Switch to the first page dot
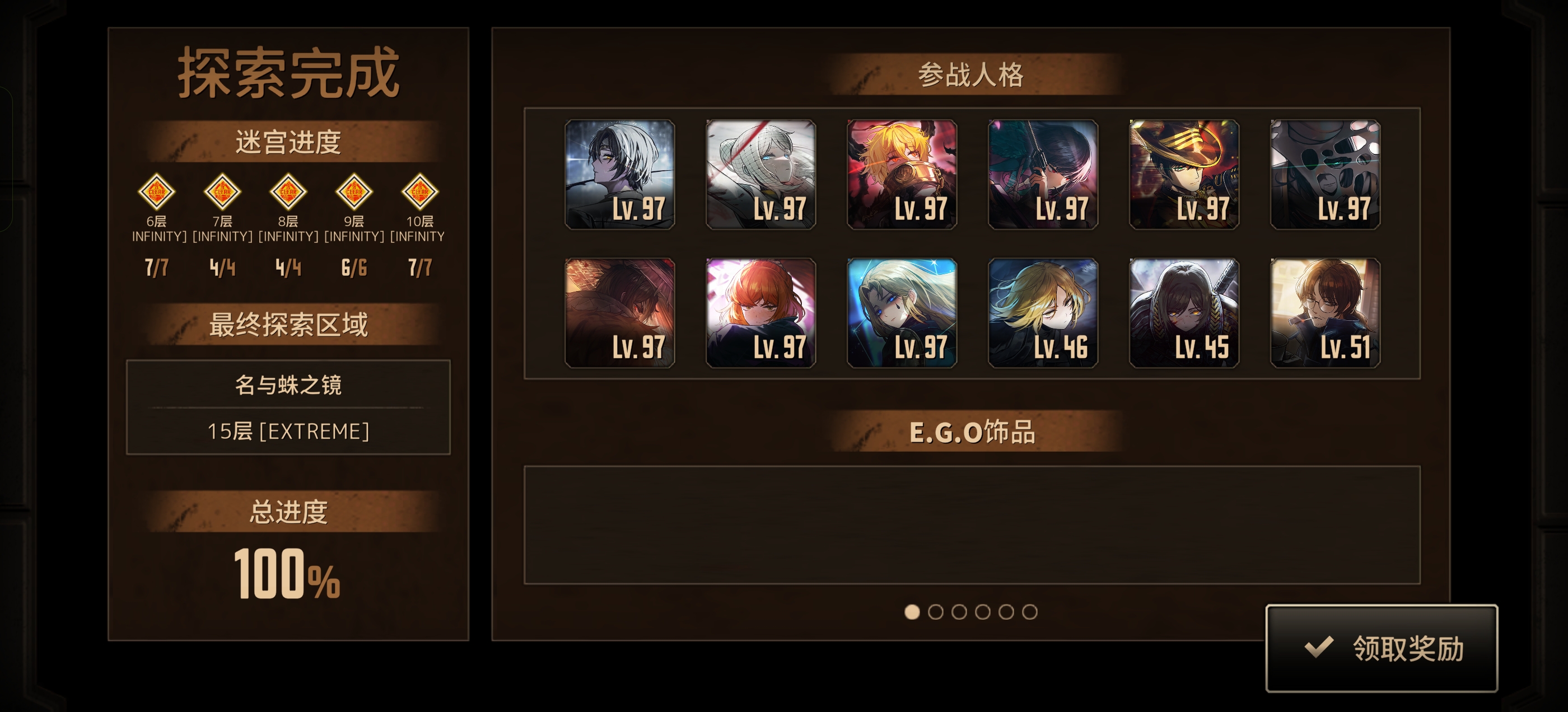The image size is (1568, 712). pyautogui.click(x=912, y=612)
